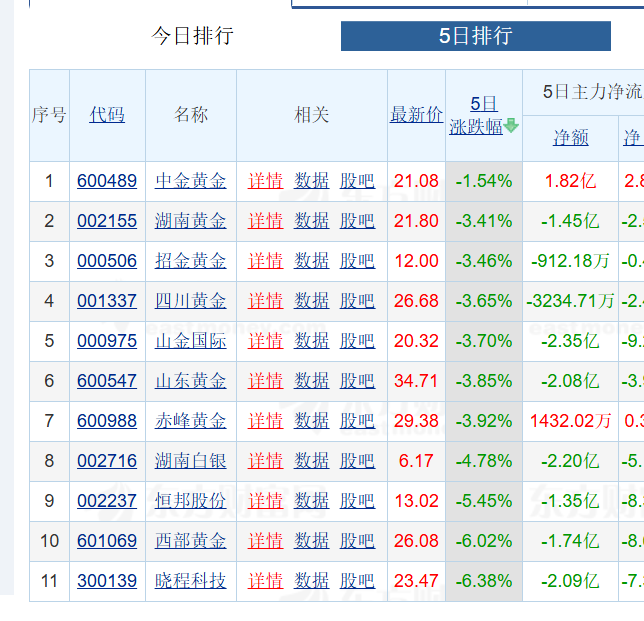Visit 股吧 for 山金国际
This screenshot has width=644, height=621.
(357, 341)
